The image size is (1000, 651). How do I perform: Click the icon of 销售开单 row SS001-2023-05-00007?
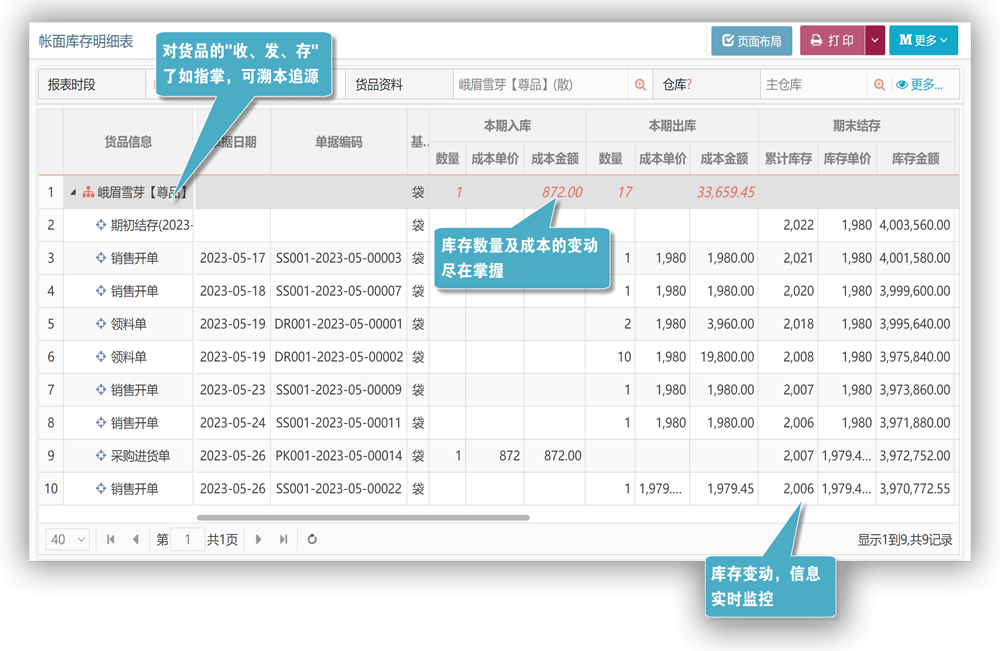point(101,291)
